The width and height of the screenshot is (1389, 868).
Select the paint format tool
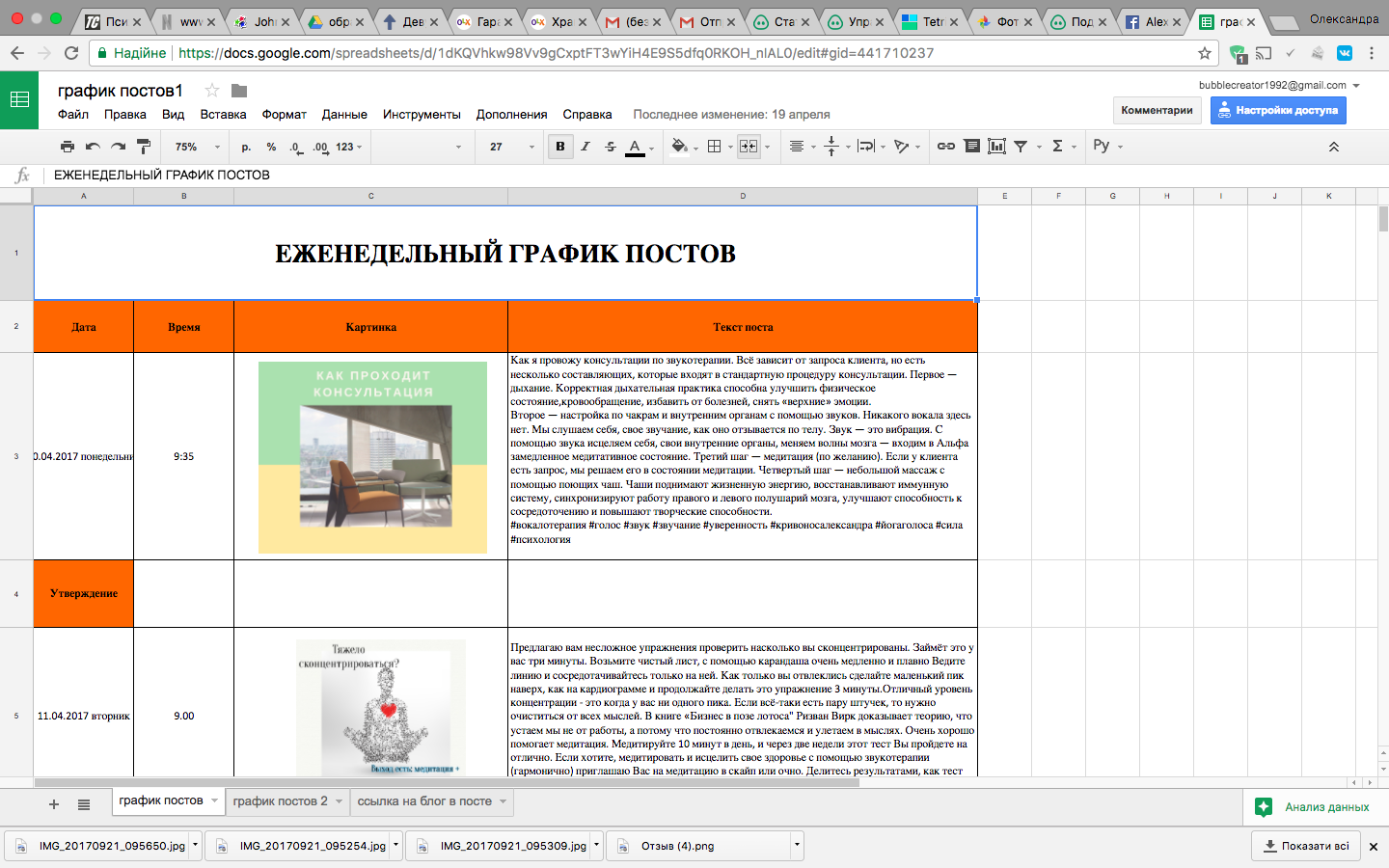(x=144, y=147)
